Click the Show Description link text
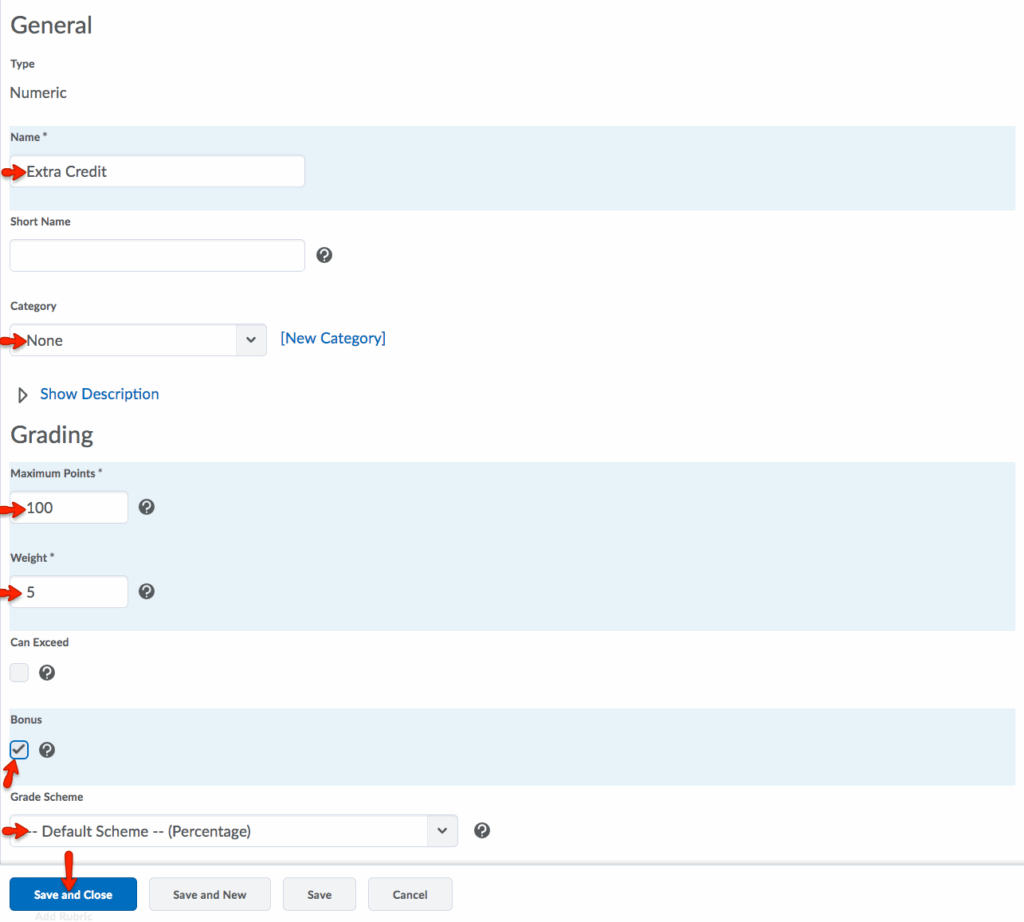1024x922 pixels. click(x=99, y=394)
